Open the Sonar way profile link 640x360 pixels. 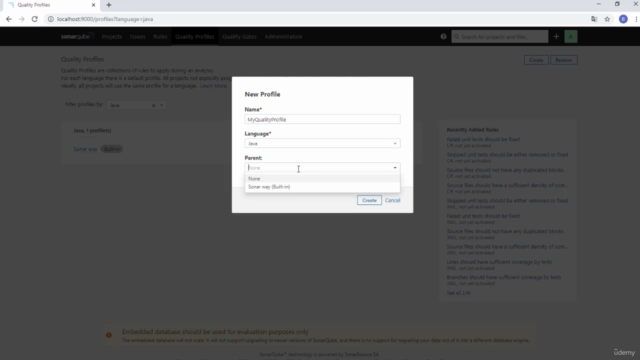[85, 149]
